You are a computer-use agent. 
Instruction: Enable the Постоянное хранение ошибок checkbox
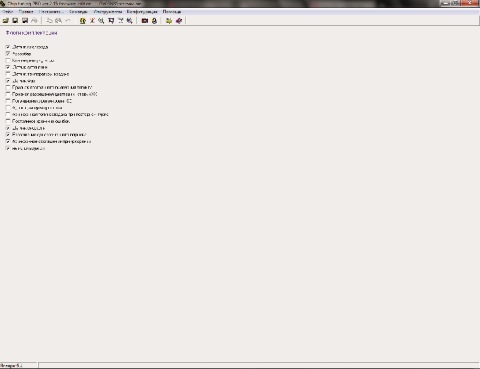(x=8, y=121)
